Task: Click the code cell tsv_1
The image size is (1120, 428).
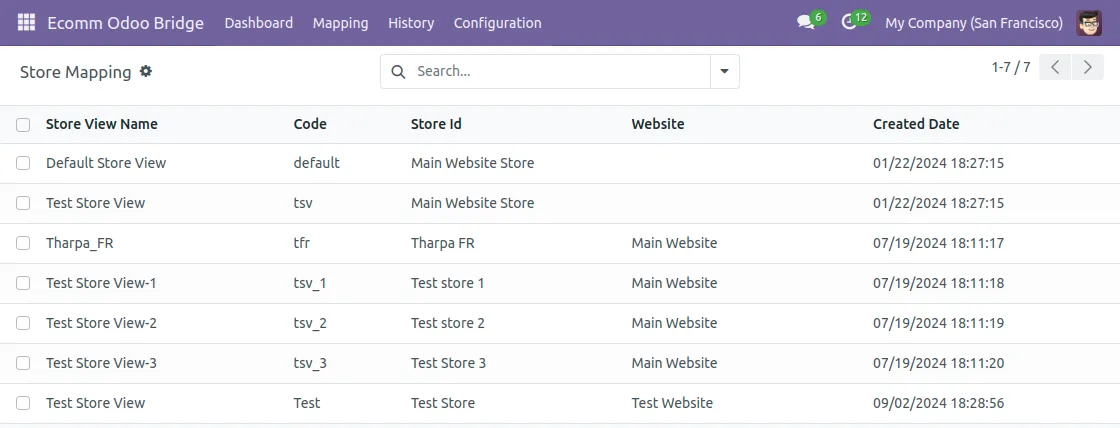Action: point(310,283)
